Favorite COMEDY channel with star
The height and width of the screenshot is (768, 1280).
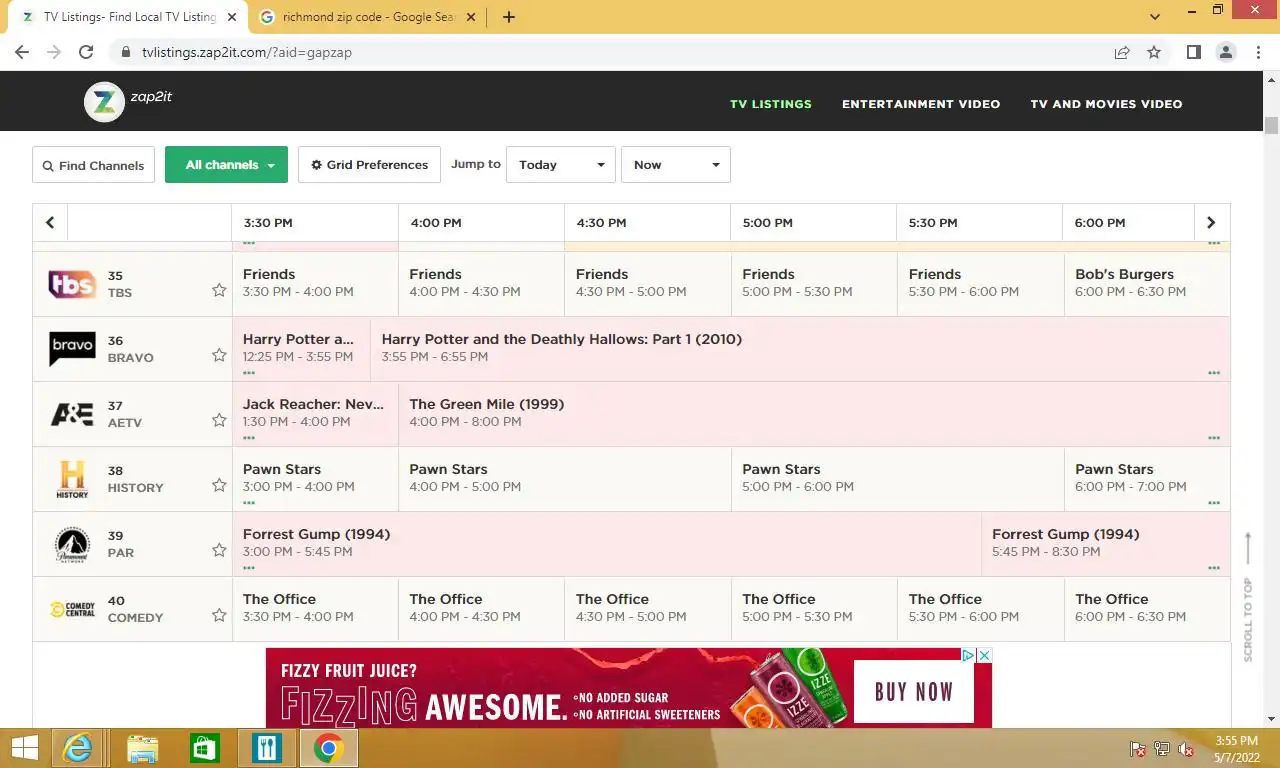click(219, 615)
